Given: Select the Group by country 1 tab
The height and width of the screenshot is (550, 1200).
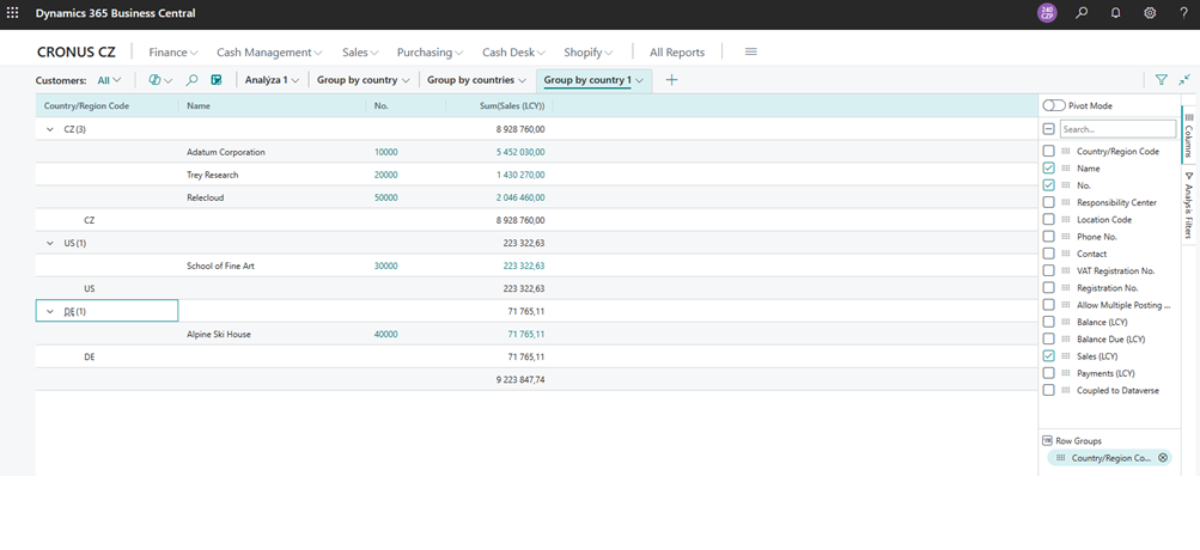Looking at the screenshot, I should point(594,80).
